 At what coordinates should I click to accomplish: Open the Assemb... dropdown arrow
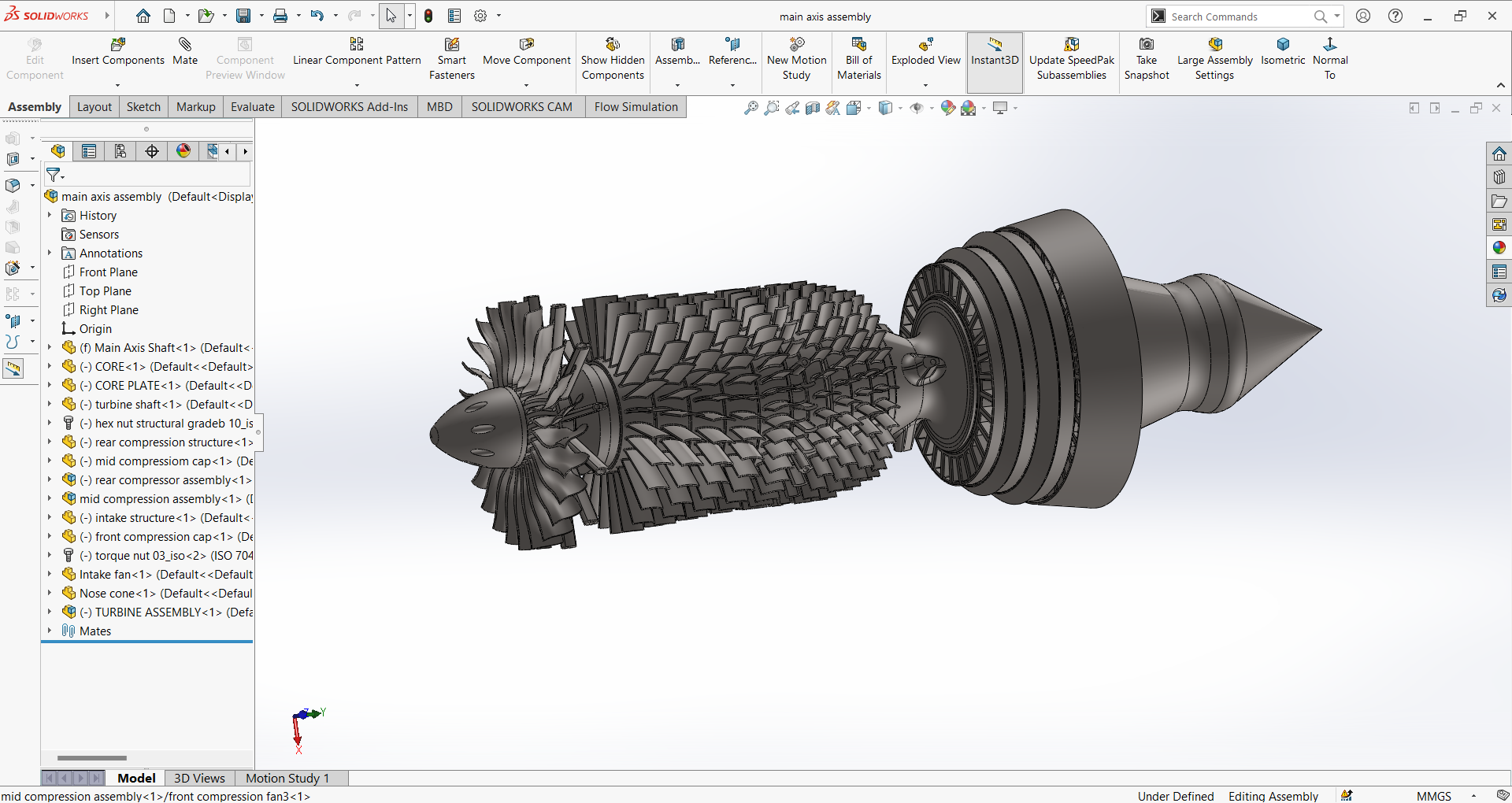point(677,85)
